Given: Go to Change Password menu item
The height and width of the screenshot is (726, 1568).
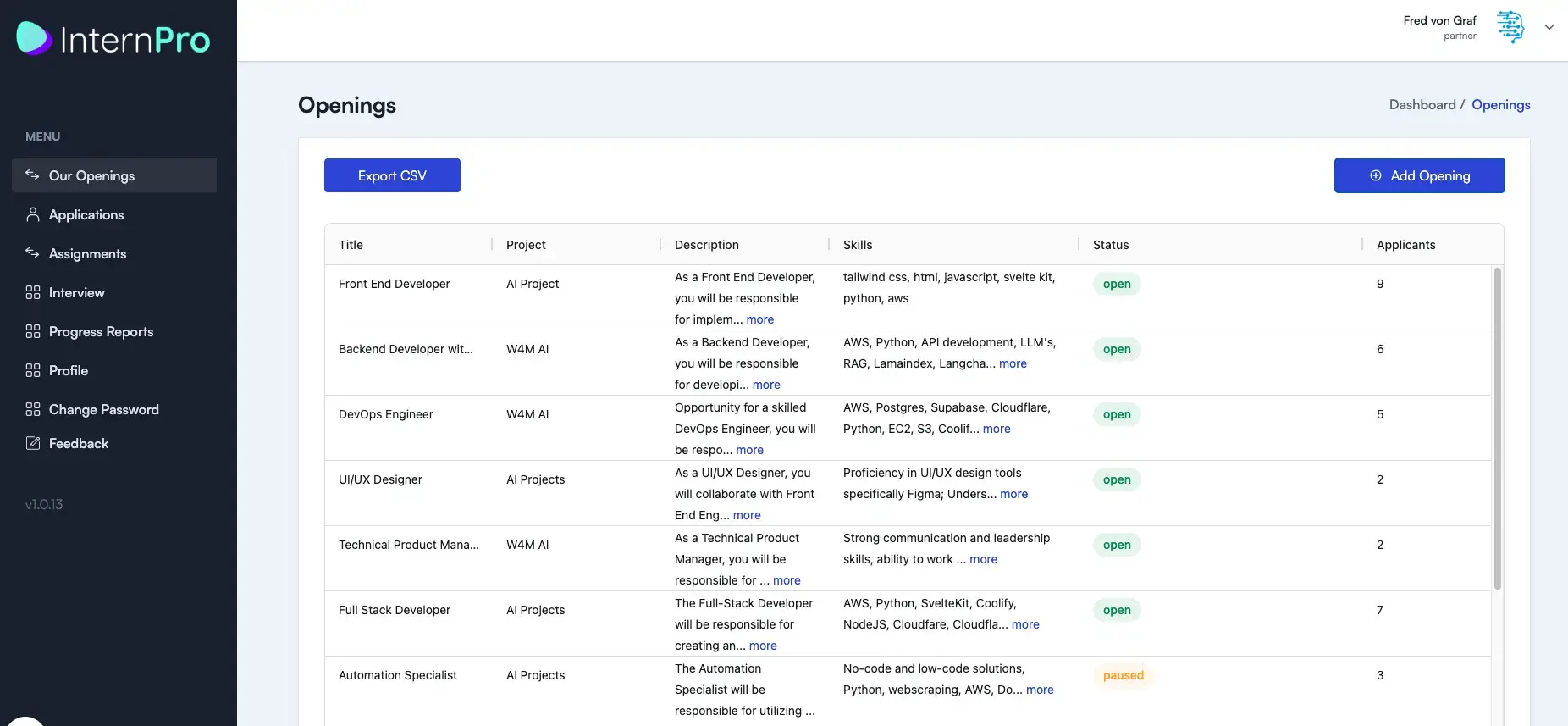Looking at the screenshot, I should coord(103,409).
